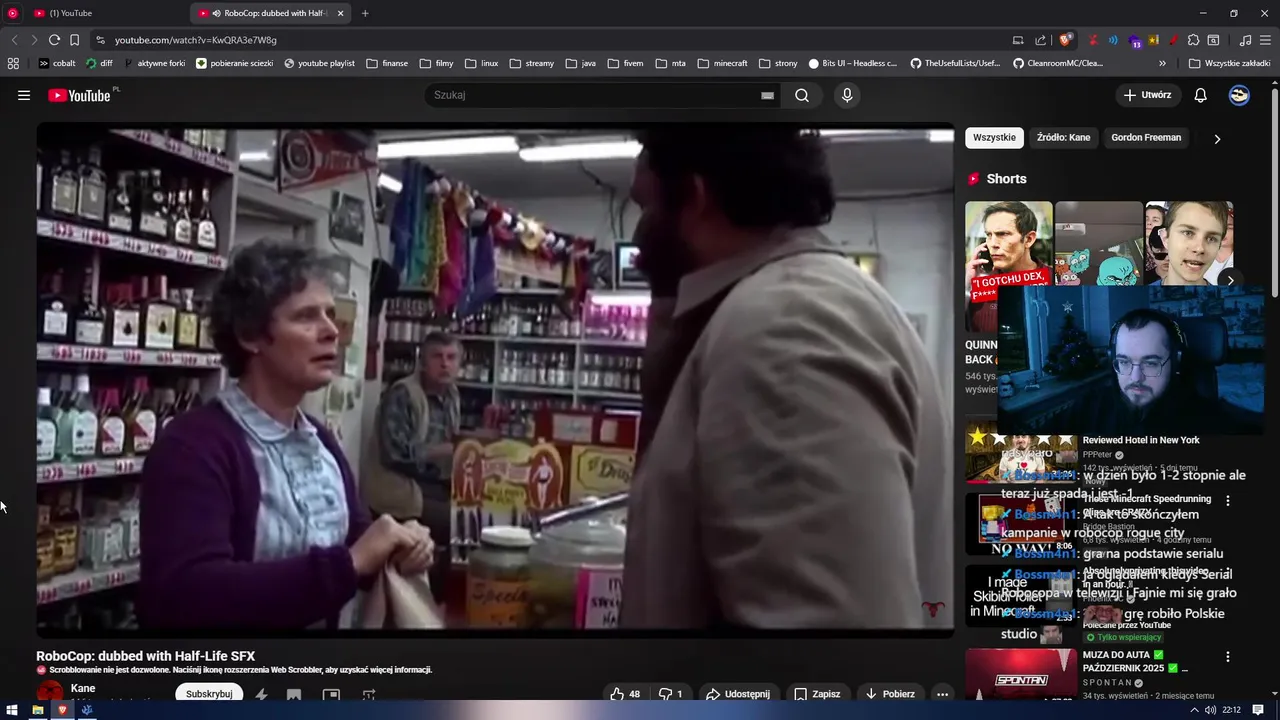Dislike the video with thumbs down

click(671, 693)
